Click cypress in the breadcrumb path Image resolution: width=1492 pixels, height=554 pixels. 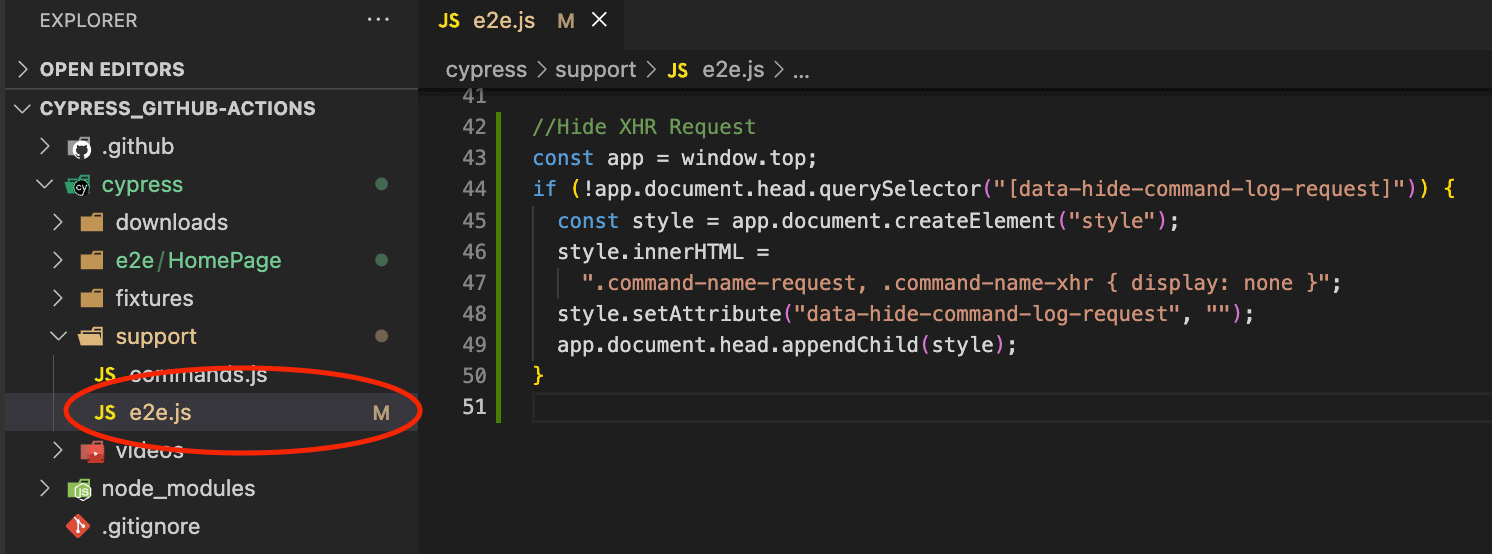pyautogui.click(x=486, y=70)
